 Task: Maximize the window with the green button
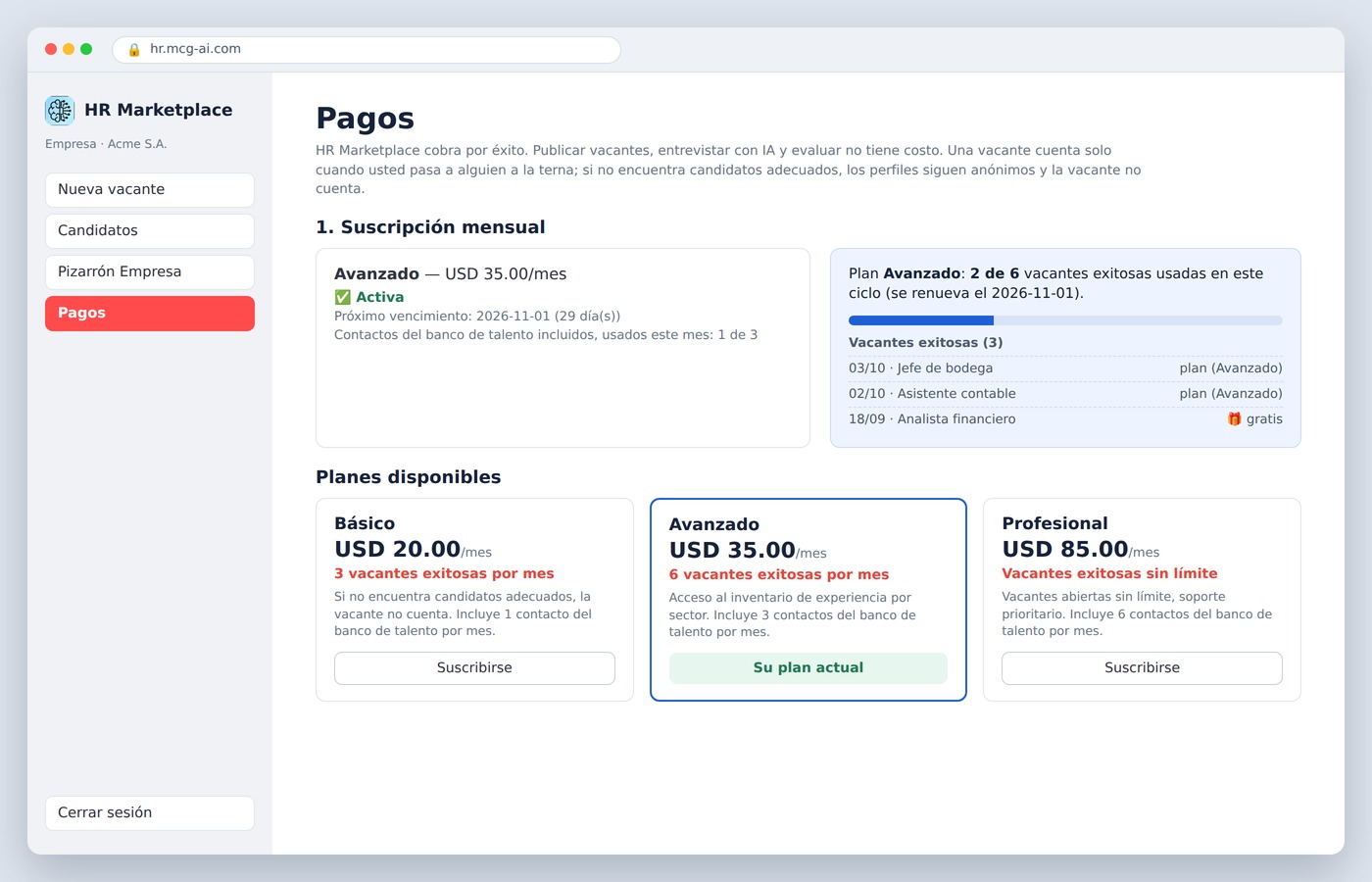click(x=86, y=49)
